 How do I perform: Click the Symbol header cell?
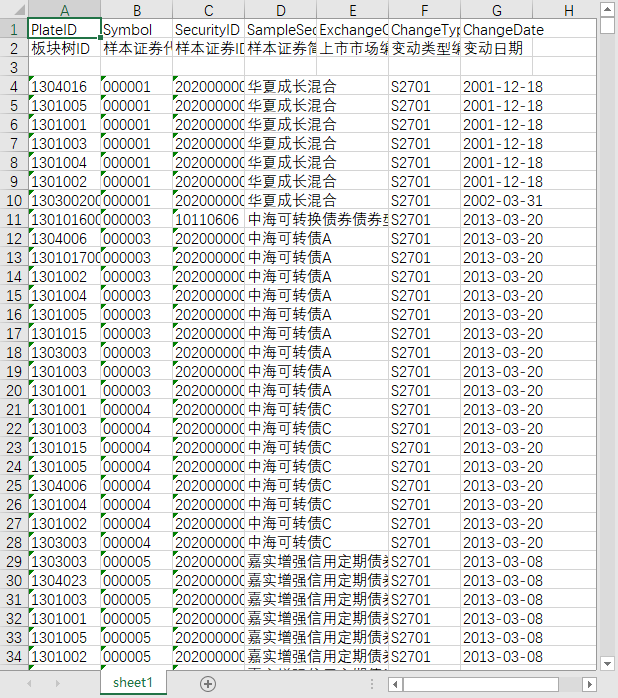137,29
